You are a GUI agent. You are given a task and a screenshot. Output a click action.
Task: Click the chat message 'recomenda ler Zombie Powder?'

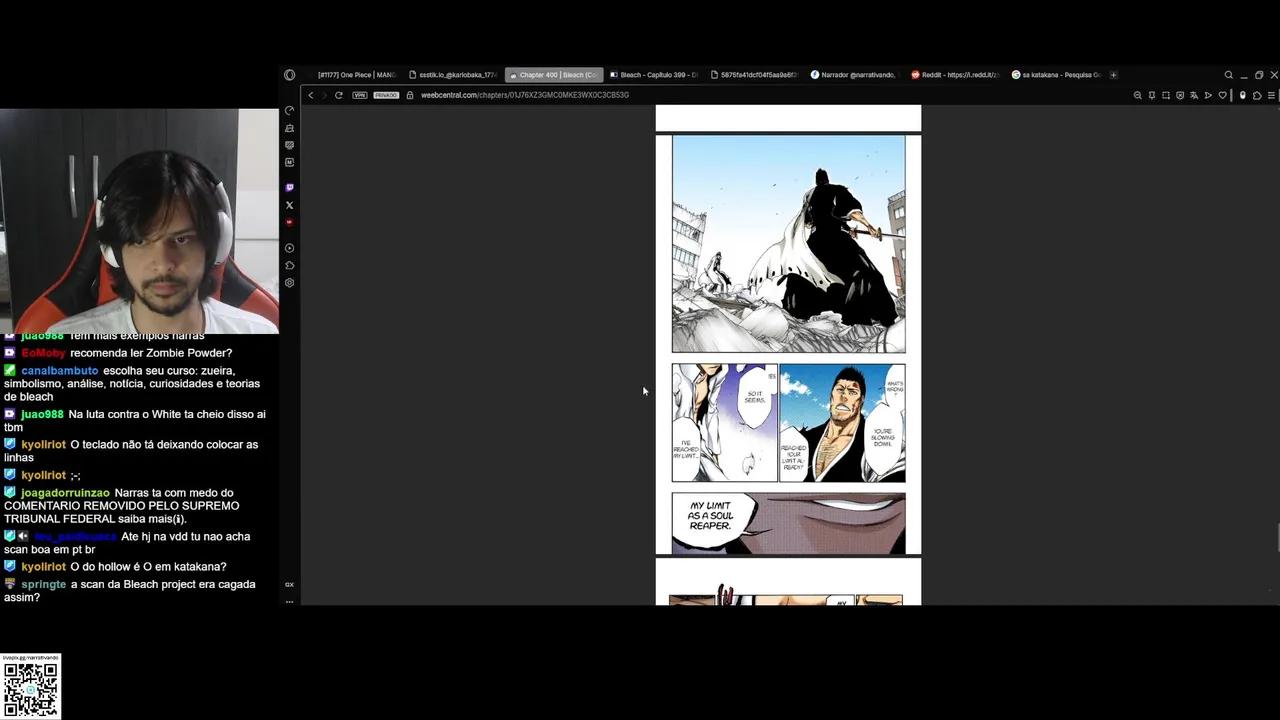151,353
